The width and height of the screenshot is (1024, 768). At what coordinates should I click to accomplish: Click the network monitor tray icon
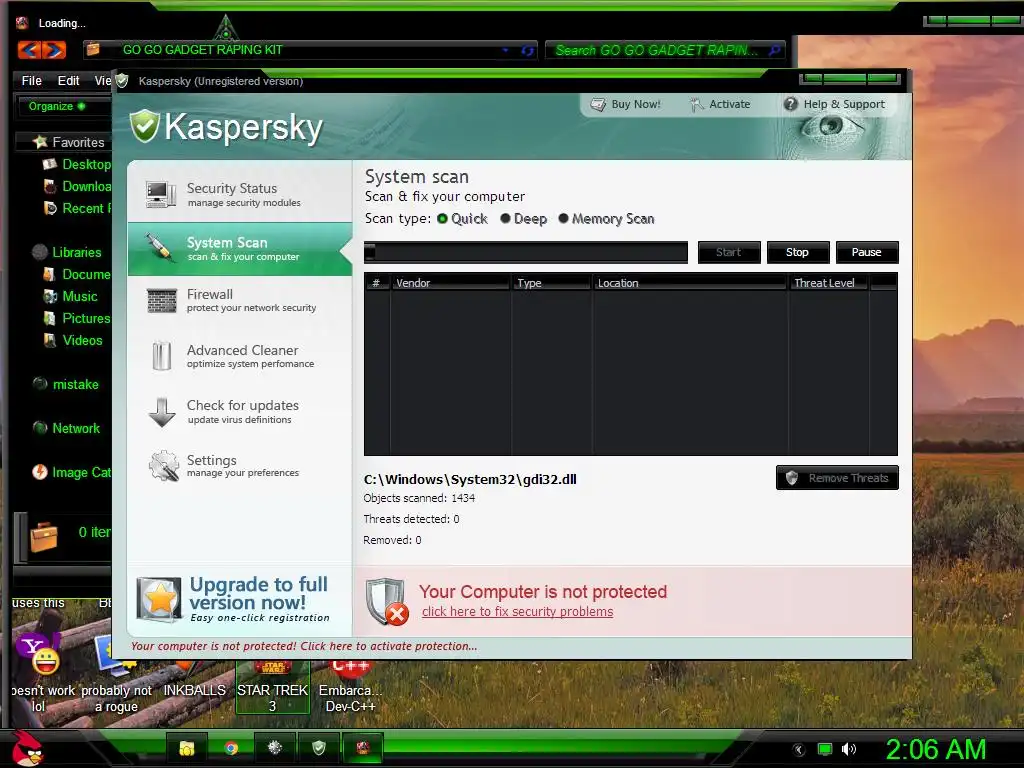click(x=825, y=749)
